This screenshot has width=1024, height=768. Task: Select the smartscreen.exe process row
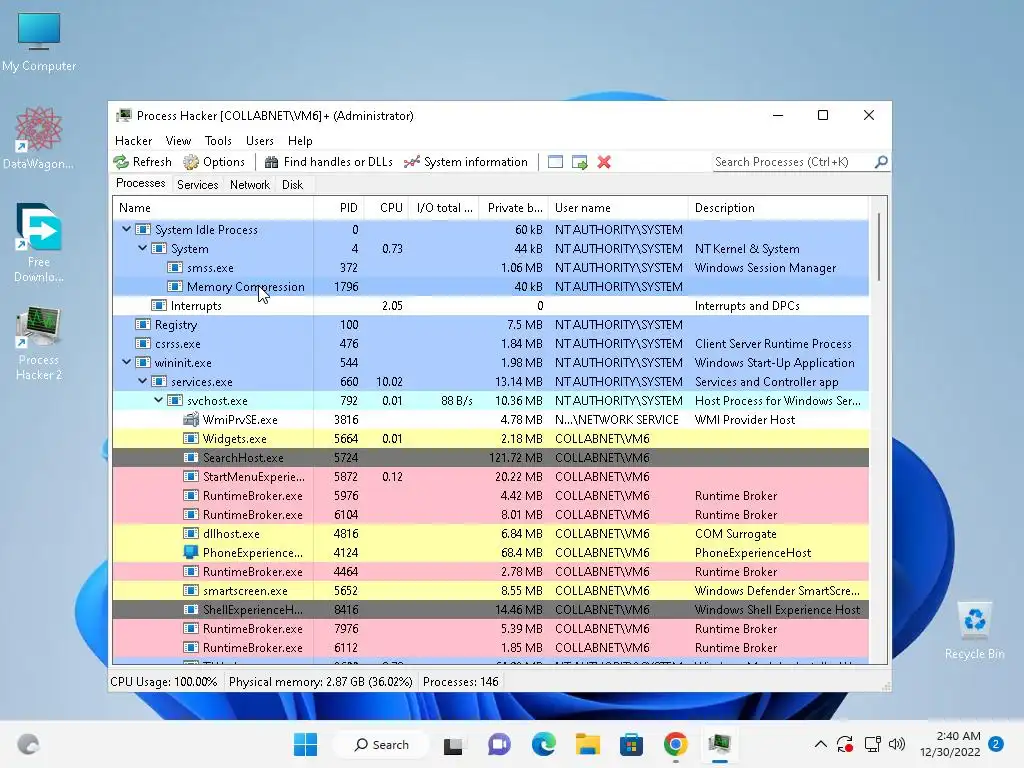click(x=490, y=590)
